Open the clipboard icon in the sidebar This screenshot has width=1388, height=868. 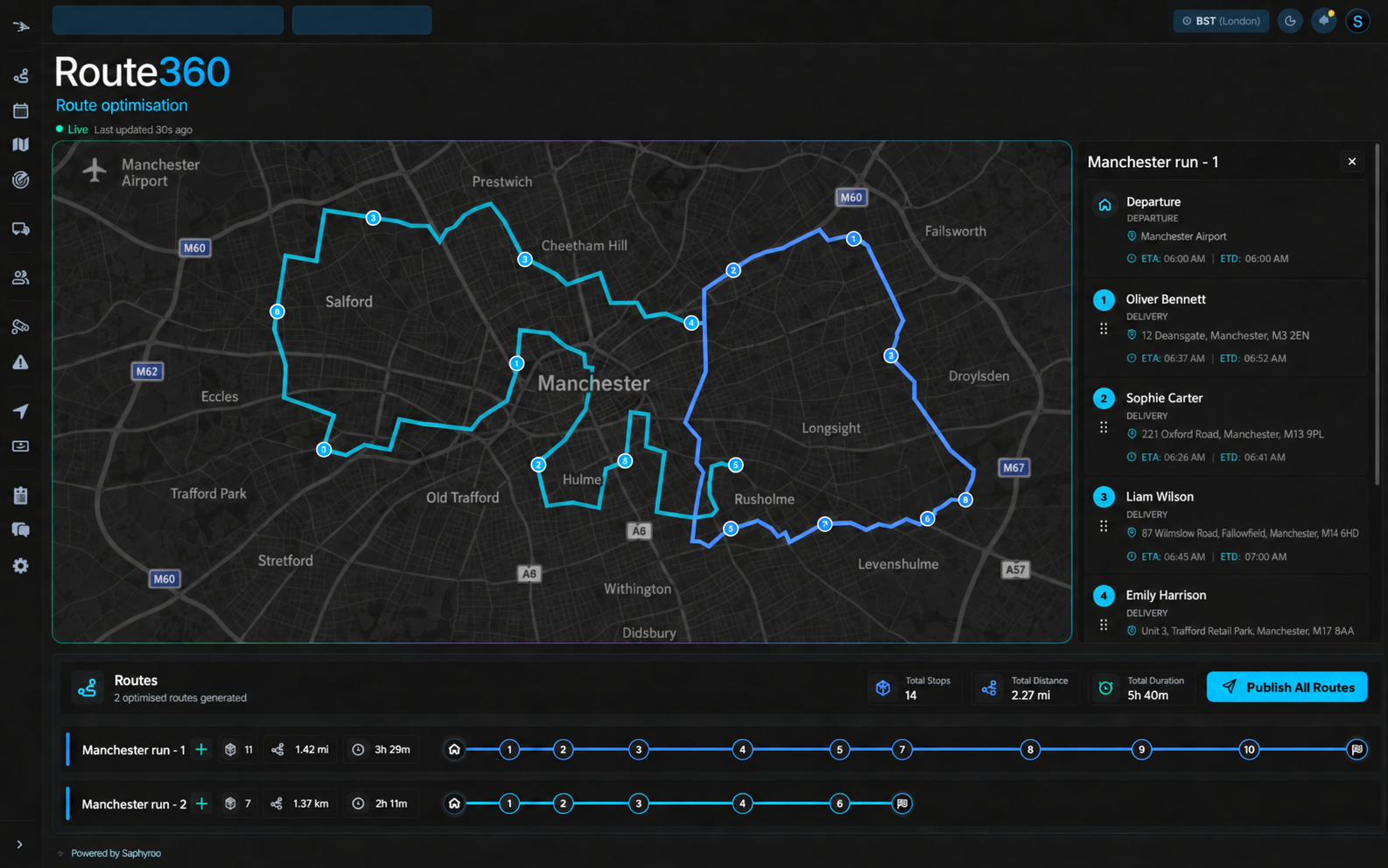pyautogui.click(x=21, y=495)
